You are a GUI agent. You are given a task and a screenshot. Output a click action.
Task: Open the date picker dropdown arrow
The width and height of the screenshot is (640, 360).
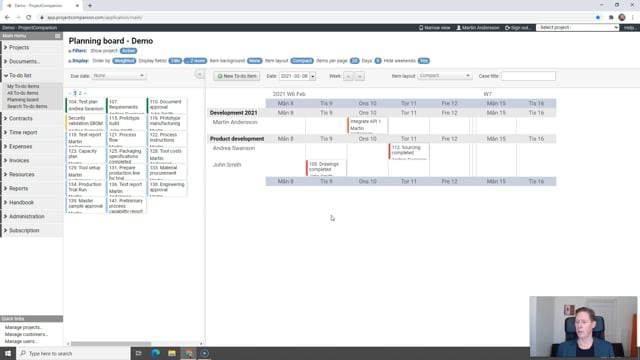point(313,76)
